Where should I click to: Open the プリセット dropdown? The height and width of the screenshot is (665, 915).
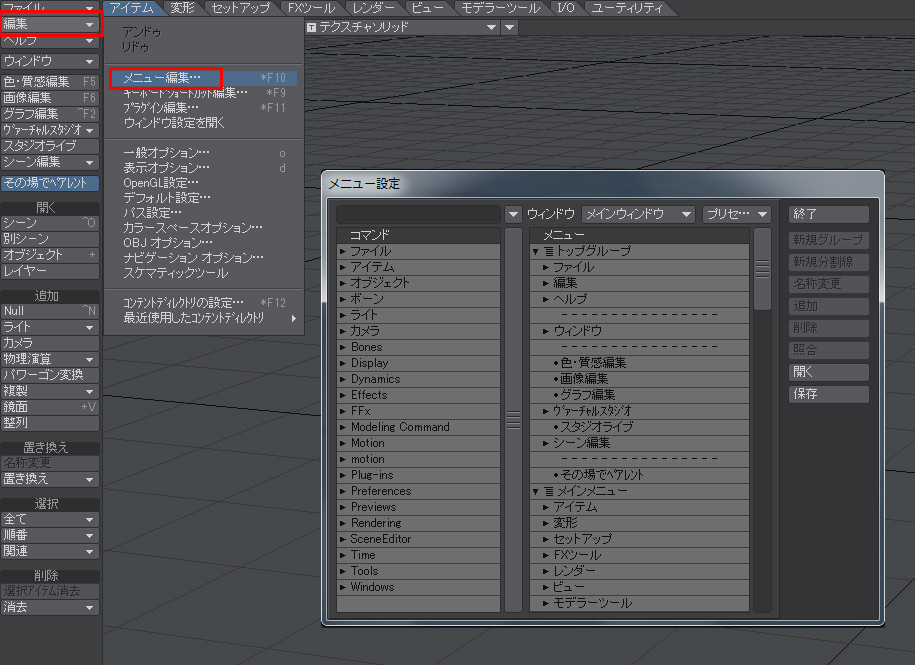coord(736,214)
